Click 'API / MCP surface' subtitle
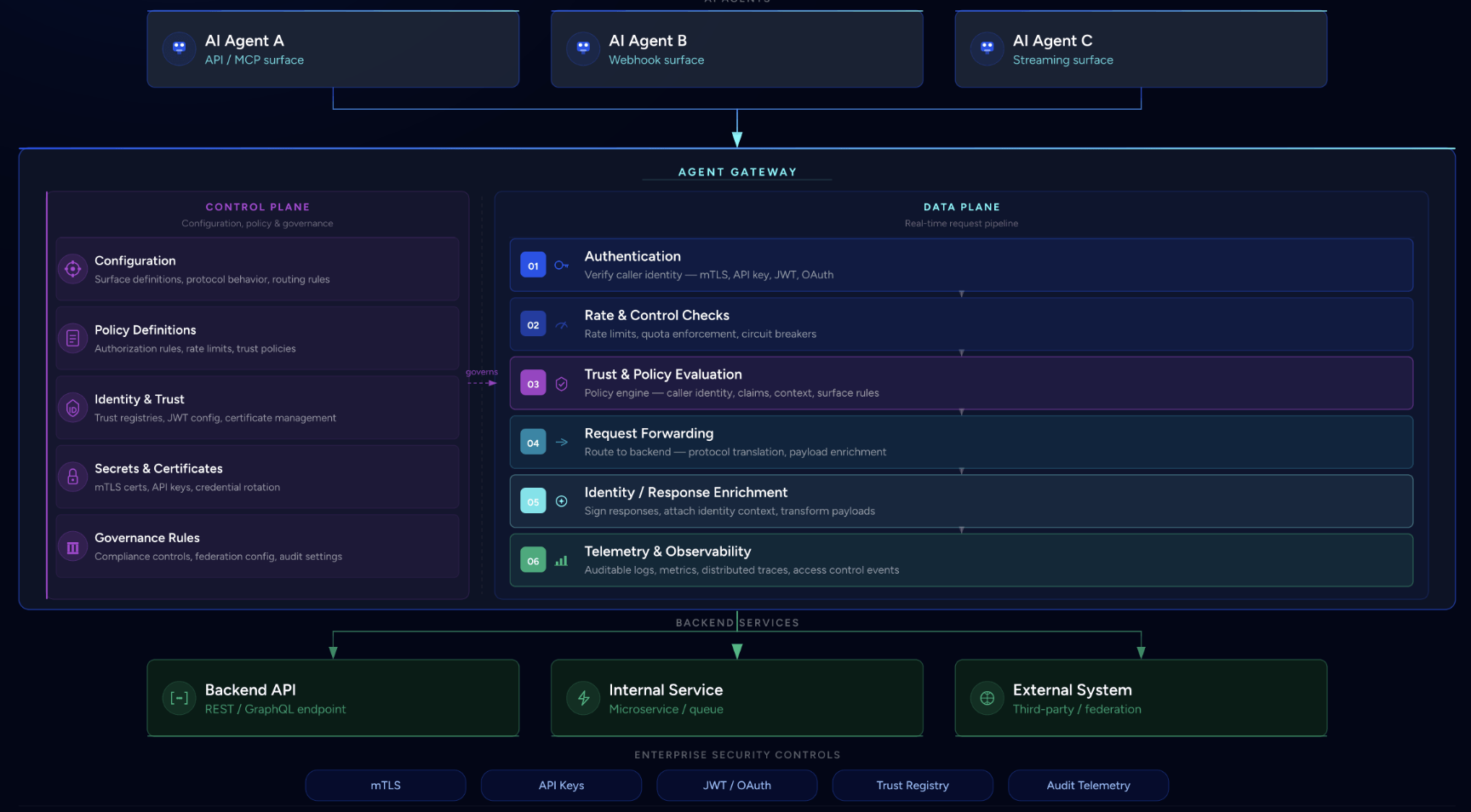 coord(254,60)
